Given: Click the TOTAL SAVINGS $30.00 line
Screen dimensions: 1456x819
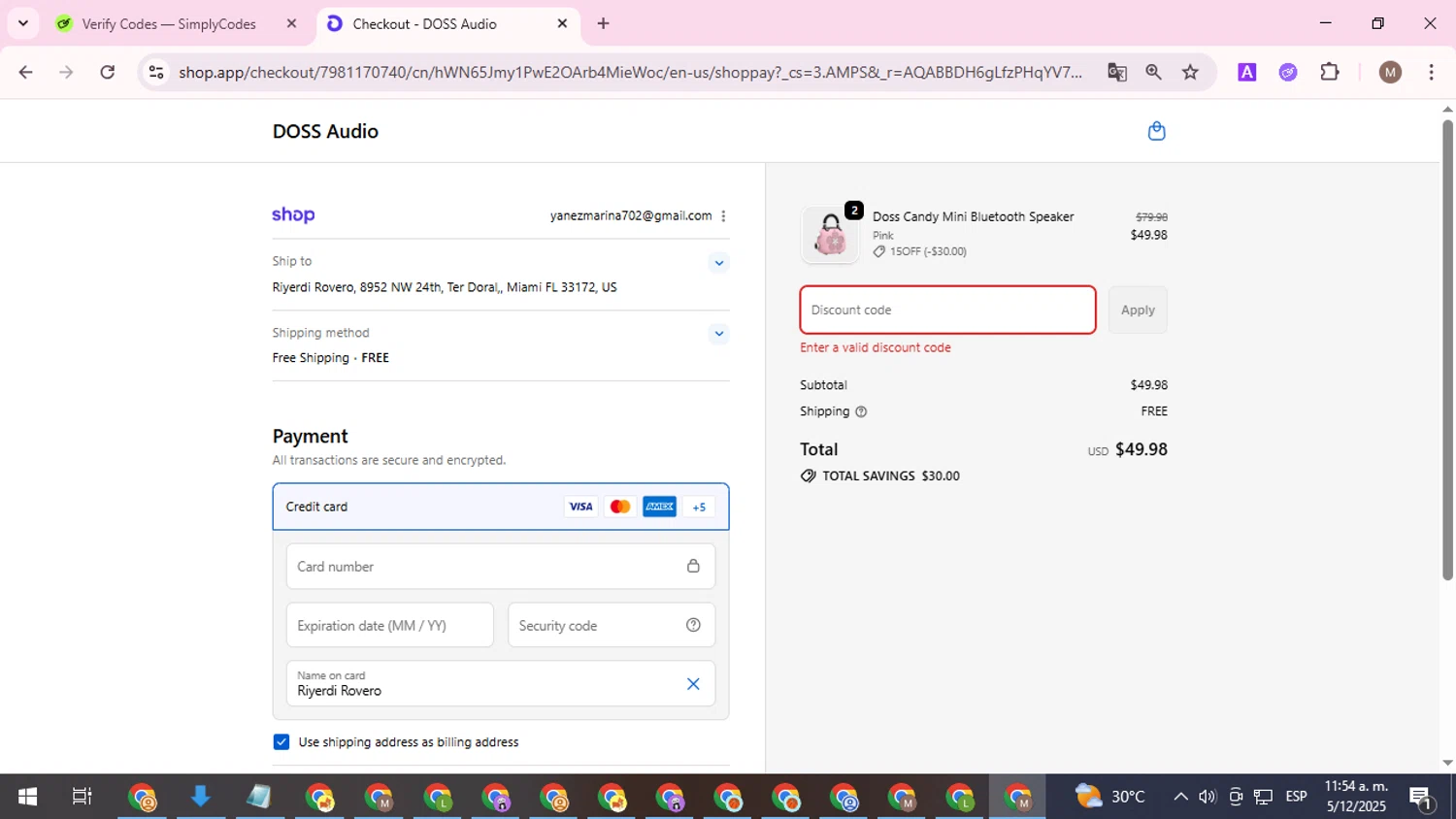Looking at the screenshot, I should pos(880,475).
